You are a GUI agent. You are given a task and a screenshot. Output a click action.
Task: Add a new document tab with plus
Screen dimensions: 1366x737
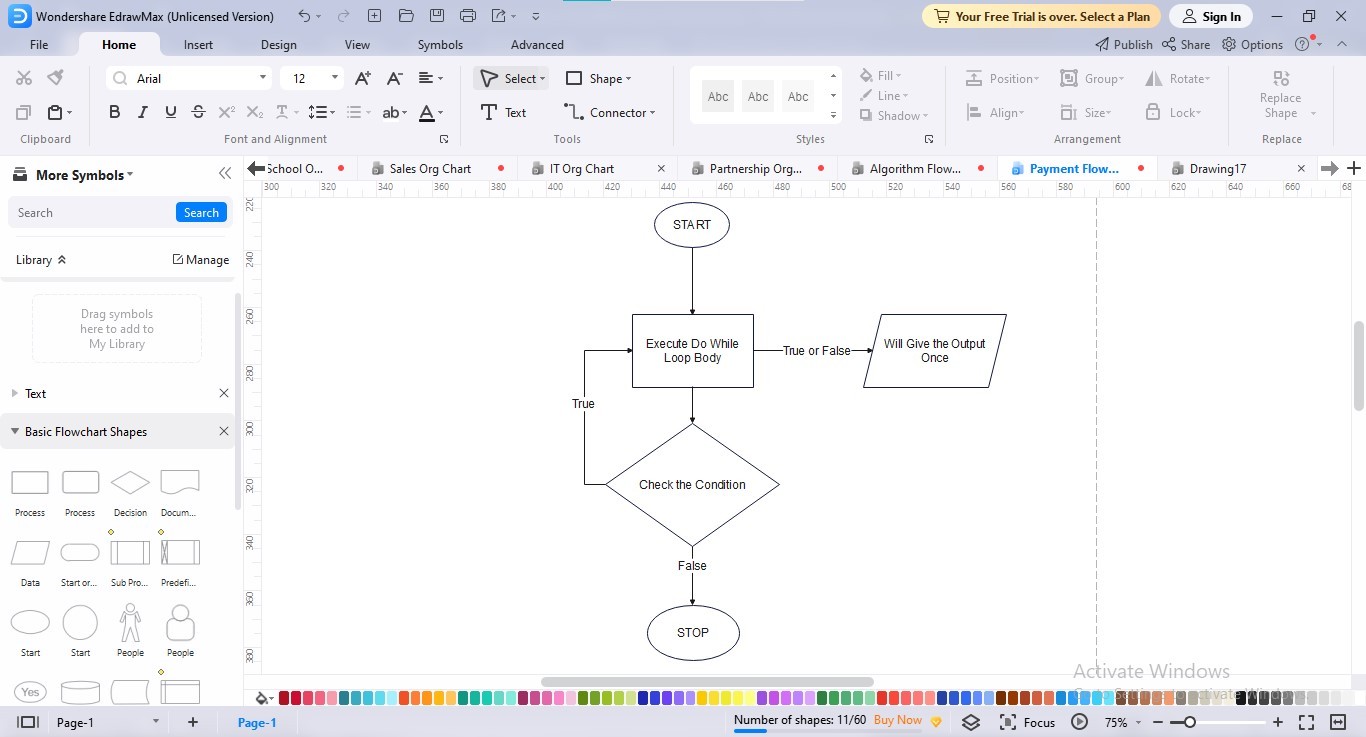coord(1354,168)
